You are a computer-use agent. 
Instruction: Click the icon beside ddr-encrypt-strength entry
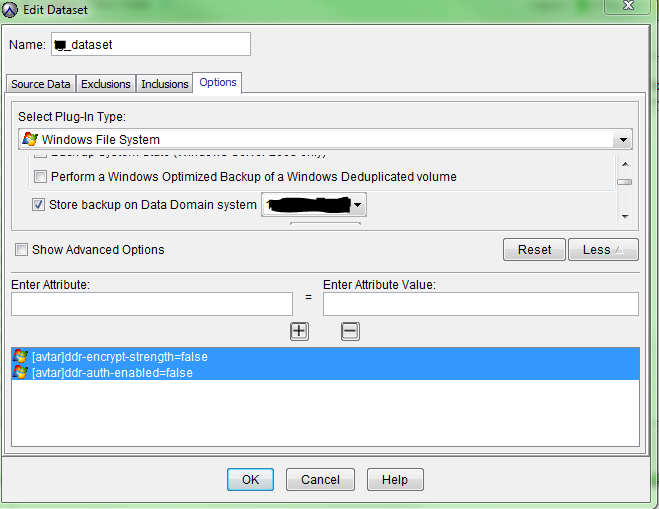tap(20, 356)
